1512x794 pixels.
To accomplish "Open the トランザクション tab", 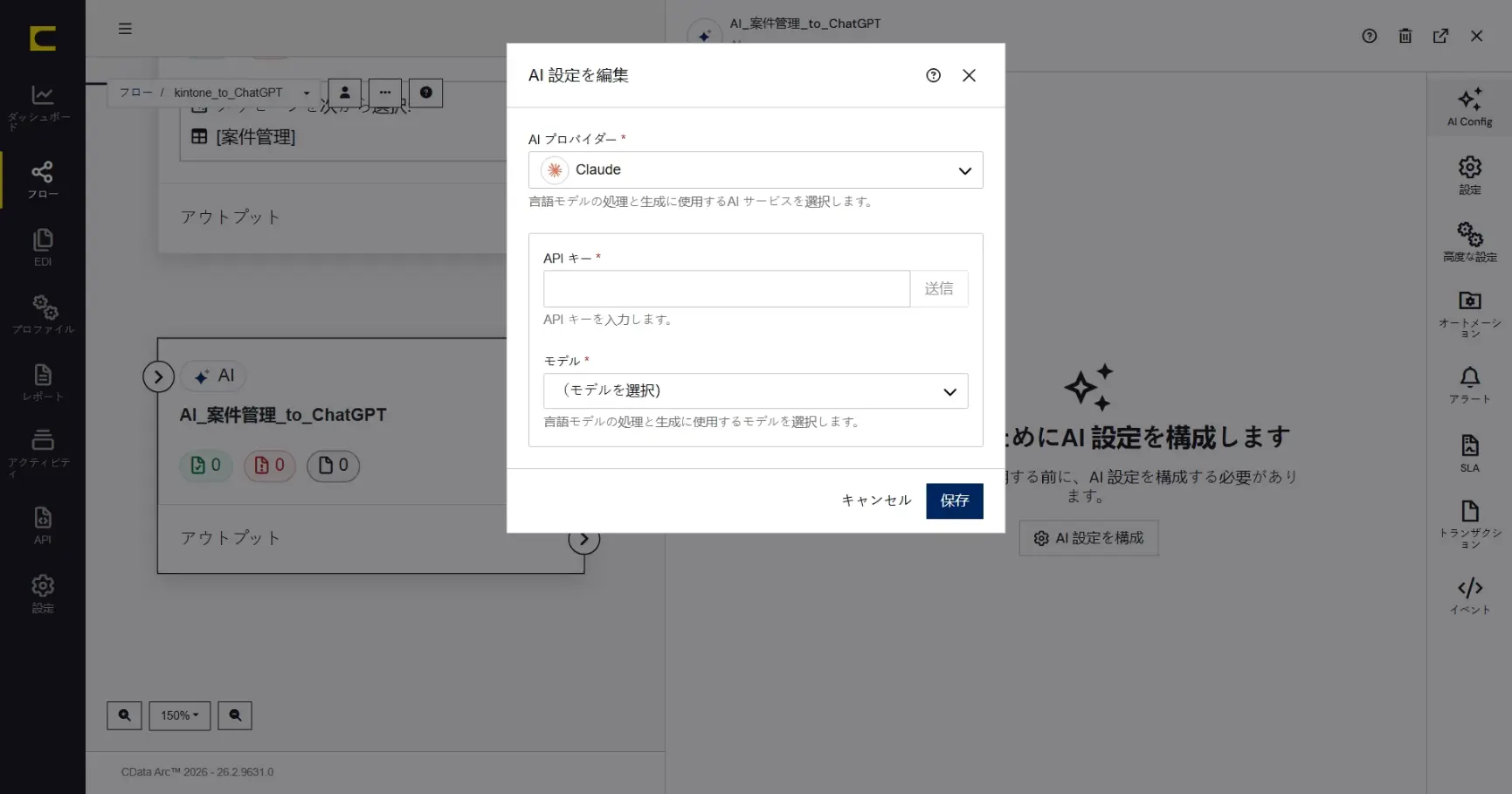I will click(x=1469, y=524).
